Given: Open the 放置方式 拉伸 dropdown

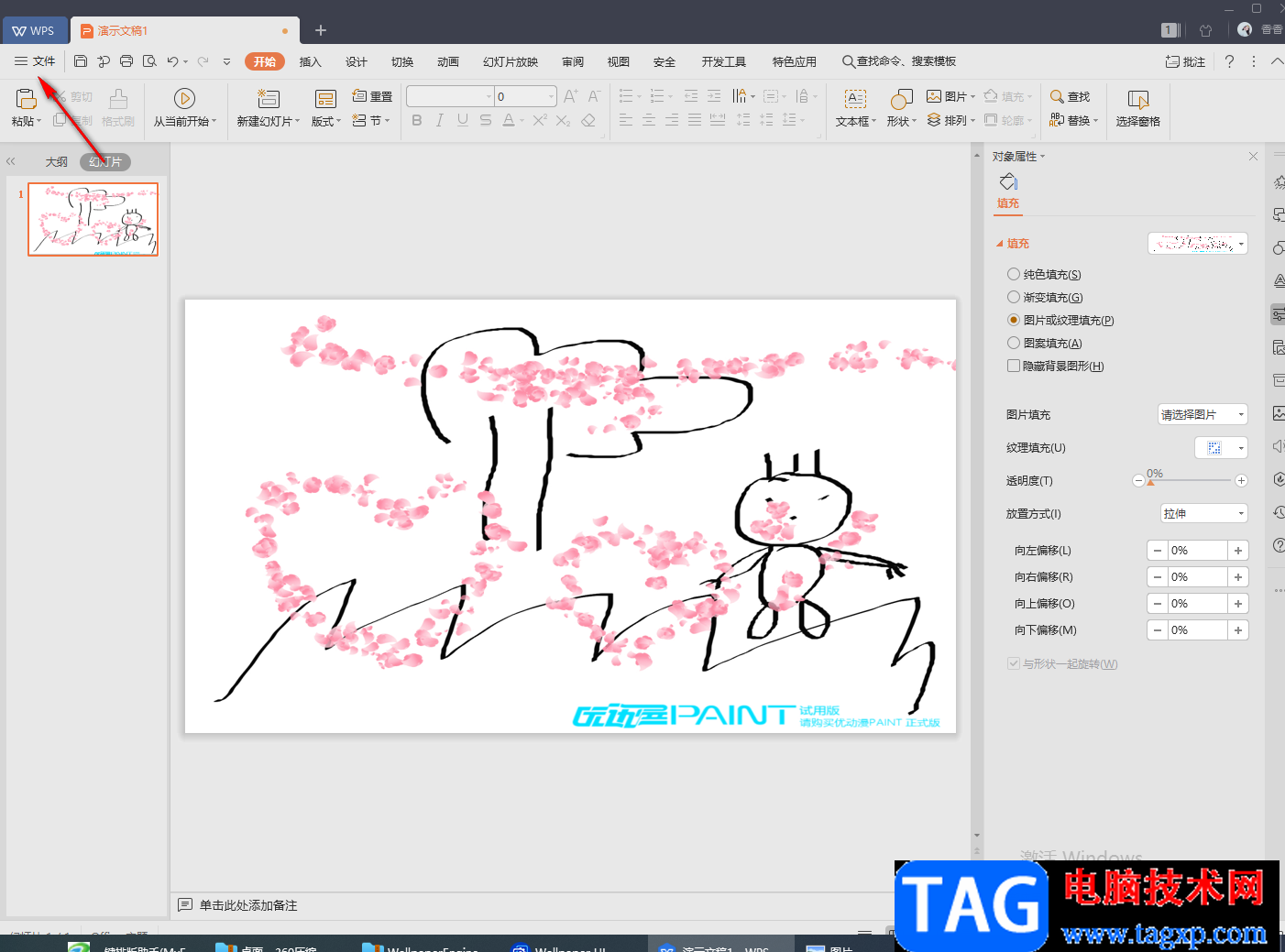Looking at the screenshot, I should click(x=1204, y=514).
